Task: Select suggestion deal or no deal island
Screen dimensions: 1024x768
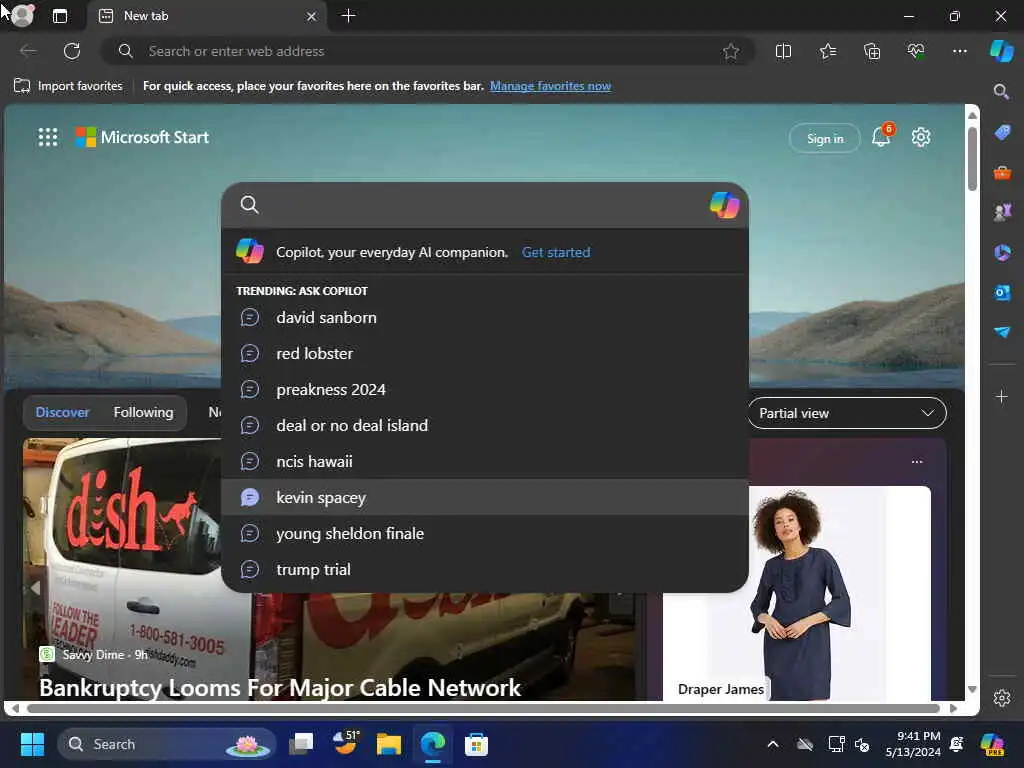Action: coord(485,425)
